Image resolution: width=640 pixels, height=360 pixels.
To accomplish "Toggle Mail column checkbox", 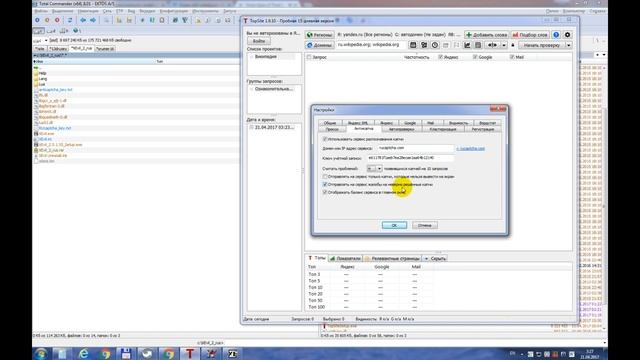I will [x=512, y=57].
